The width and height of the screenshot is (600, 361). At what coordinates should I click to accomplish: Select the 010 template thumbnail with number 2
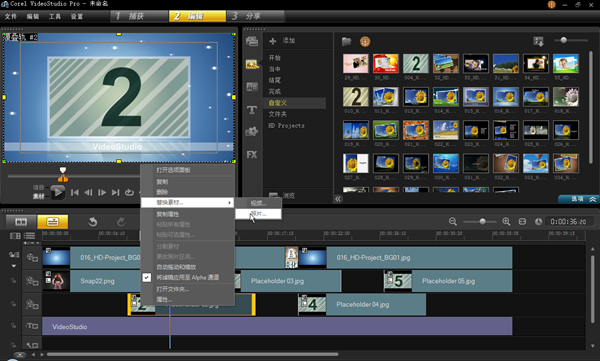(x=356, y=97)
